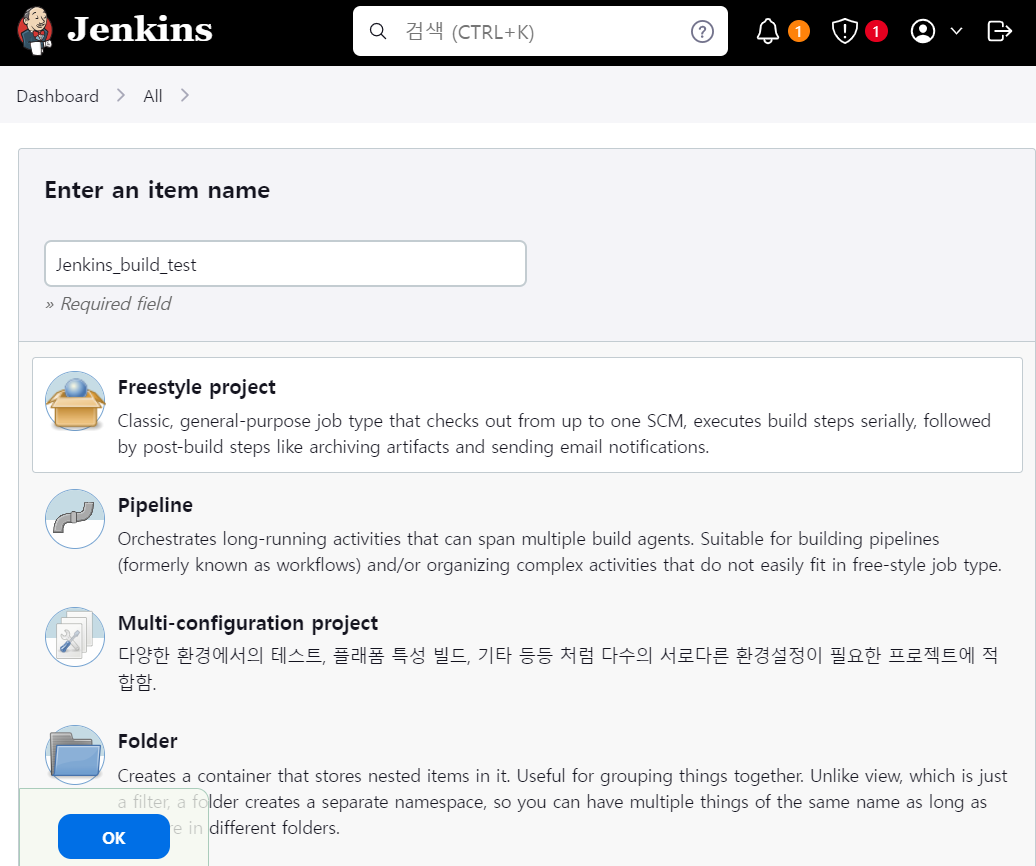The image size is (1036, 866).
Task: Choose the Pipeline item type title
Action: pos(155,505)
